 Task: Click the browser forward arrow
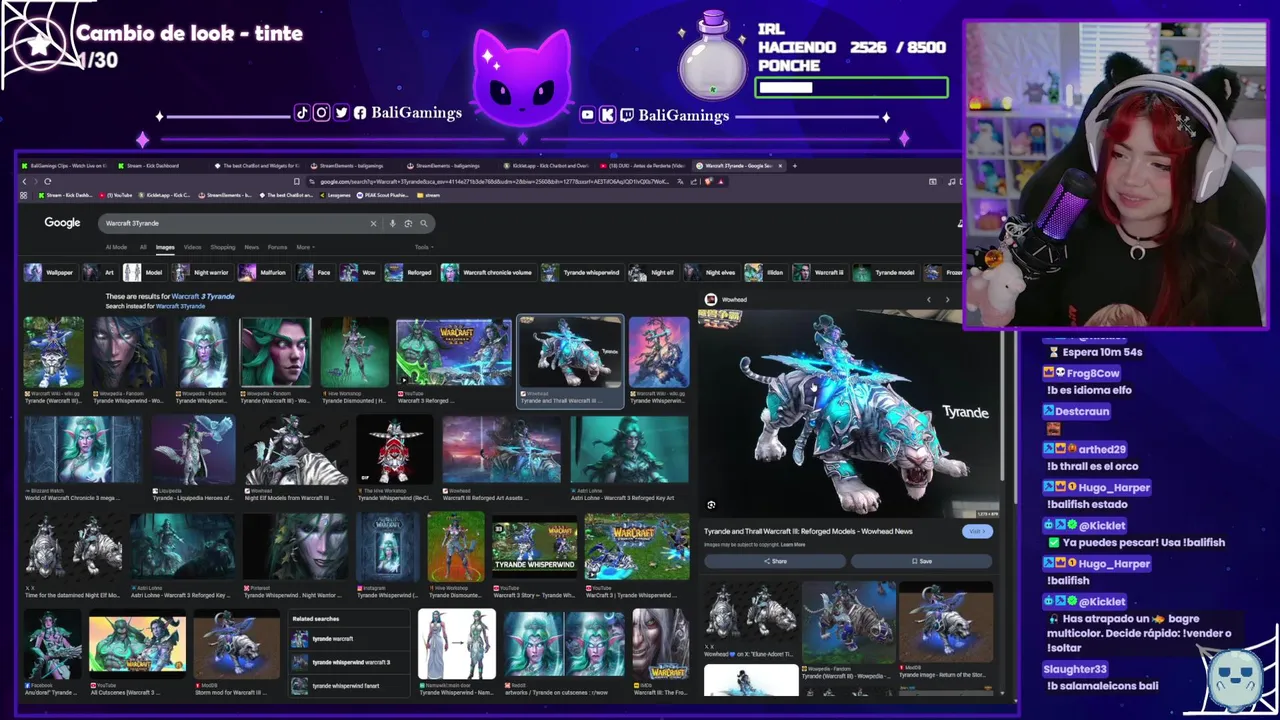point(36,181)
